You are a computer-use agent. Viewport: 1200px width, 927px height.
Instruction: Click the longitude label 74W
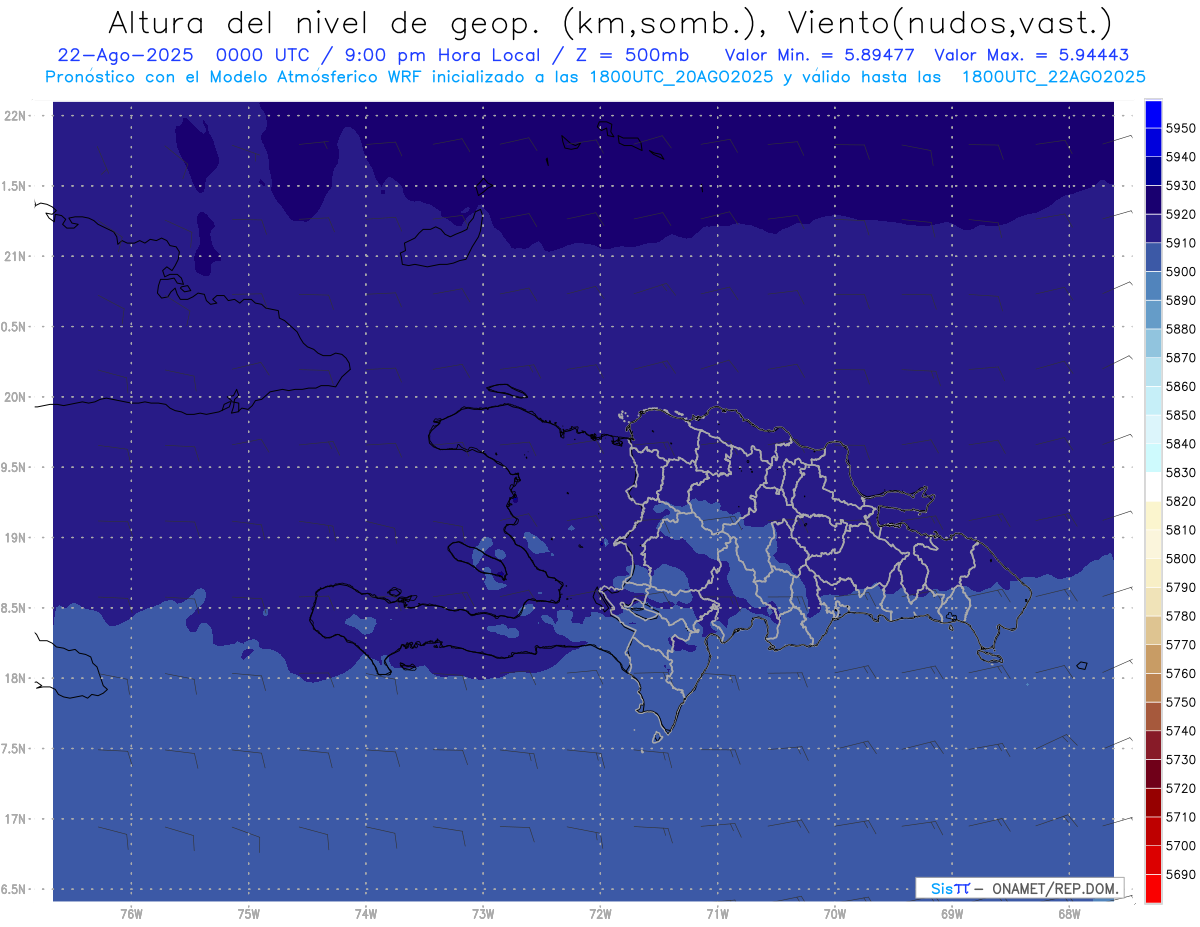(365, 914)
